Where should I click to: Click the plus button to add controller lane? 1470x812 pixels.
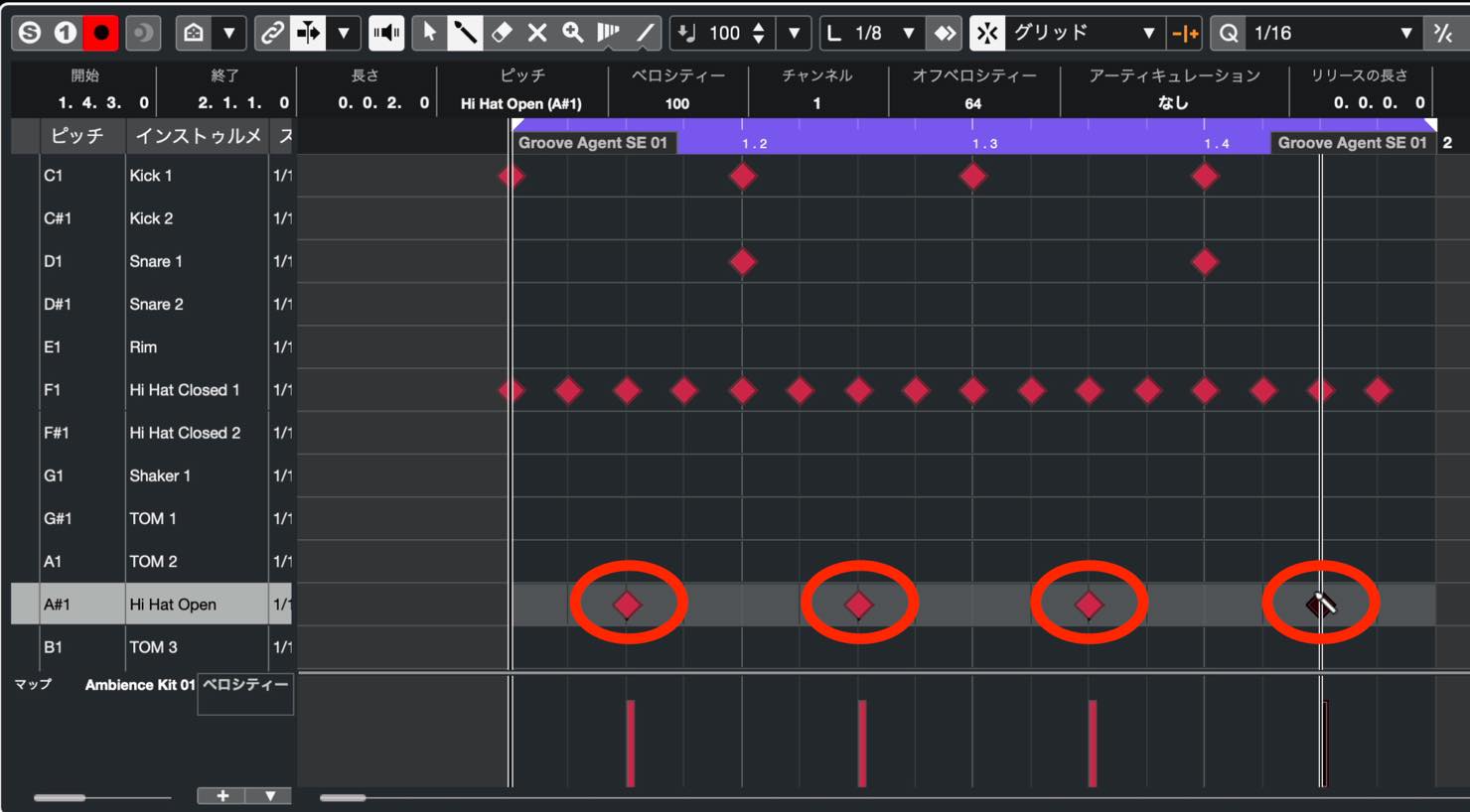point(222,795)
